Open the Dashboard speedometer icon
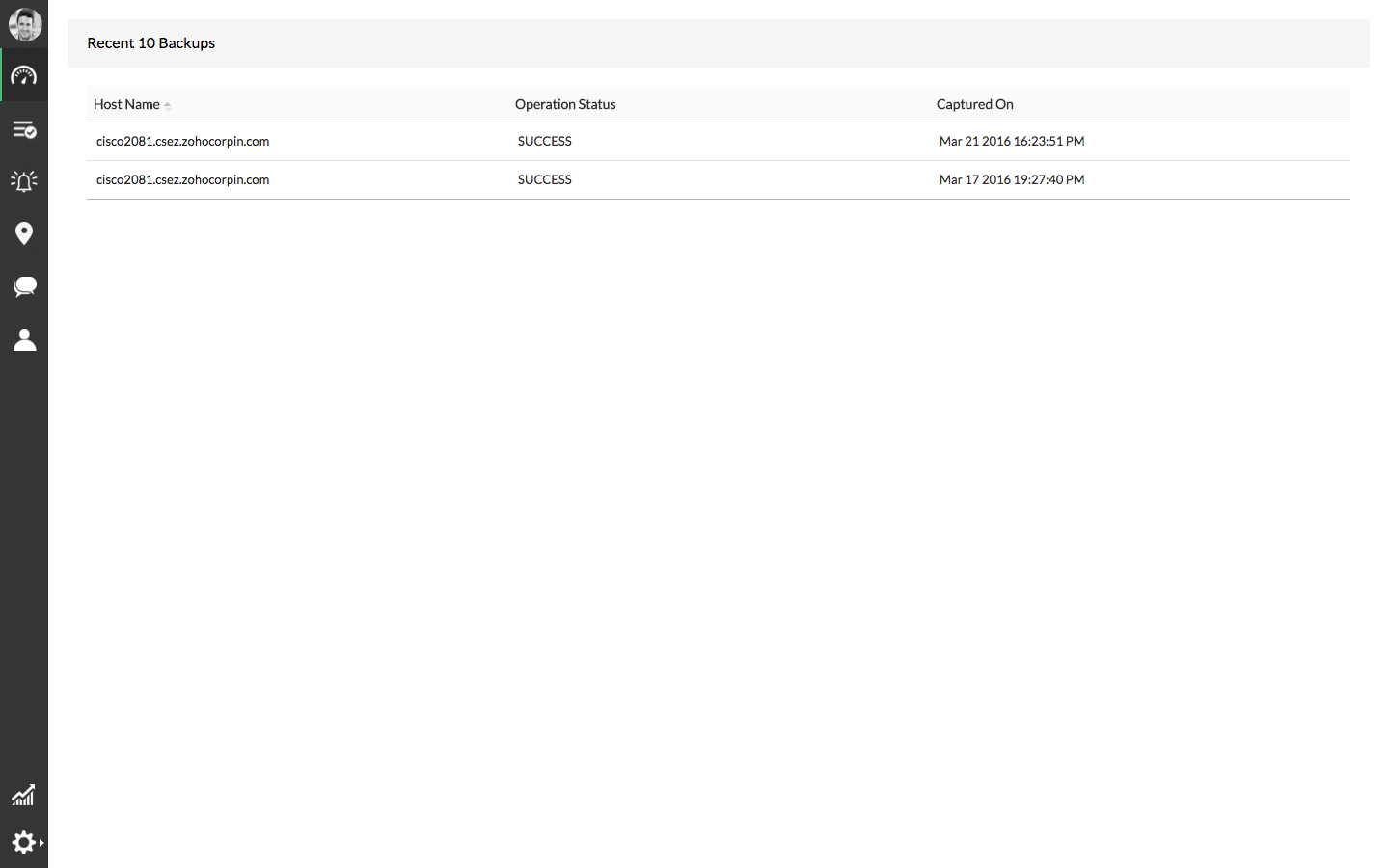The height and width of the screenshot is (868, 1389). (x=24, y=76)
